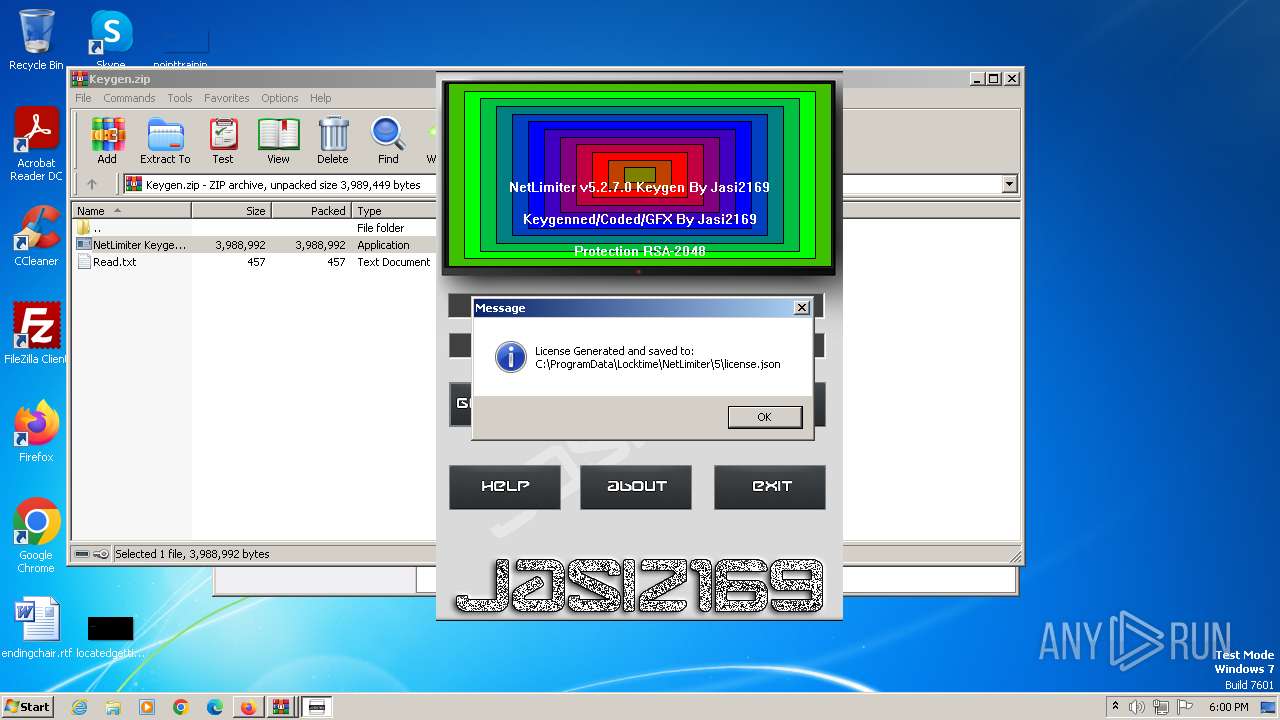Screen dimensions: 1280x720
Task: Open the Firefox desktop icon
Action: 36,431
